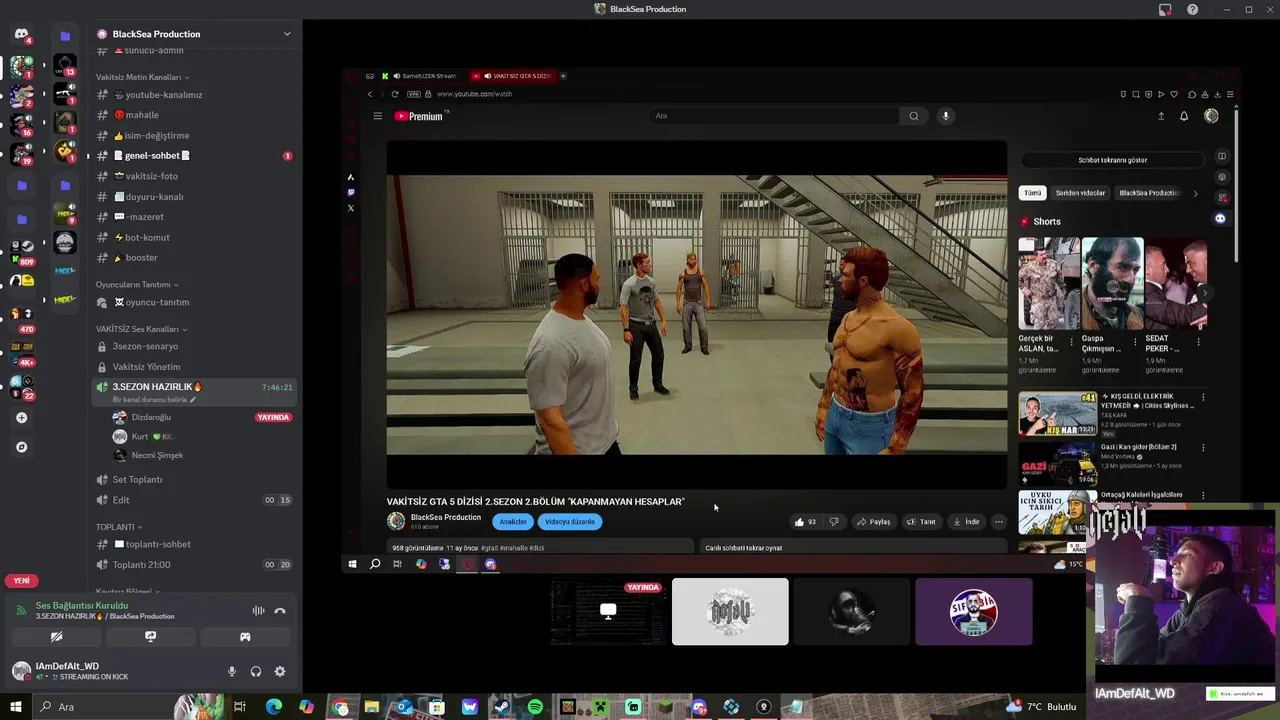Open Discord direct messages home icon
Image resolution: width=1280 pixels, height=720 pixels.
click(x=21, y=34)
